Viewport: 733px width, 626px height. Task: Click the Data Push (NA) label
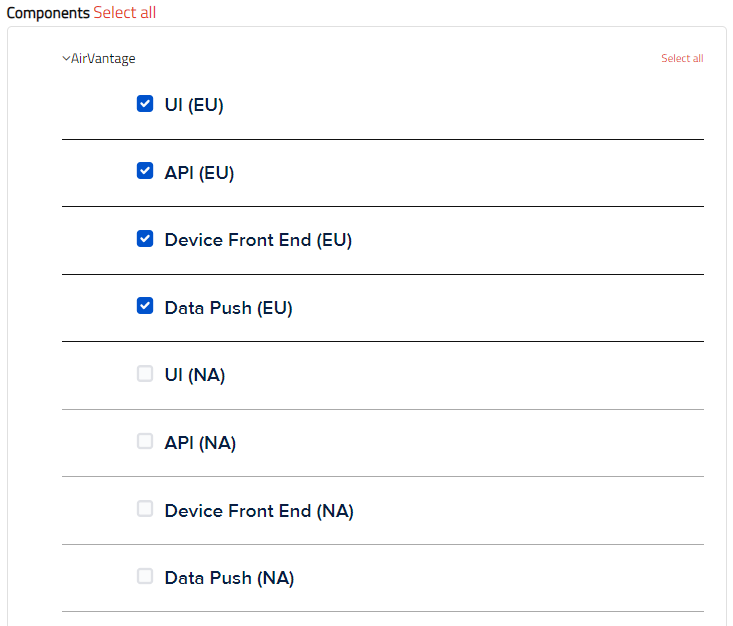point(230,578)
